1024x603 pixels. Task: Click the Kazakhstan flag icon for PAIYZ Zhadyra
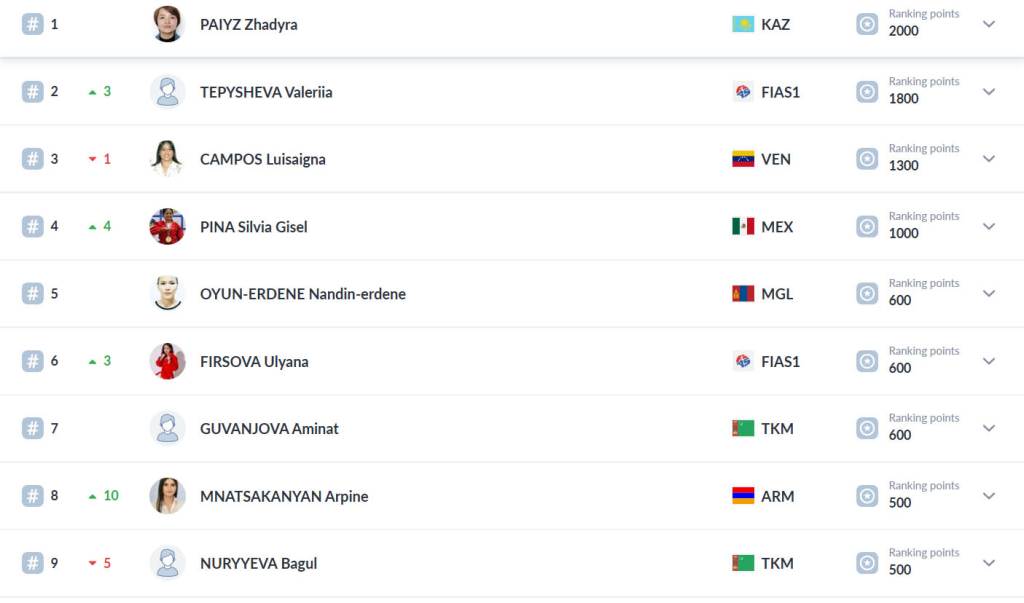(743, 24)
